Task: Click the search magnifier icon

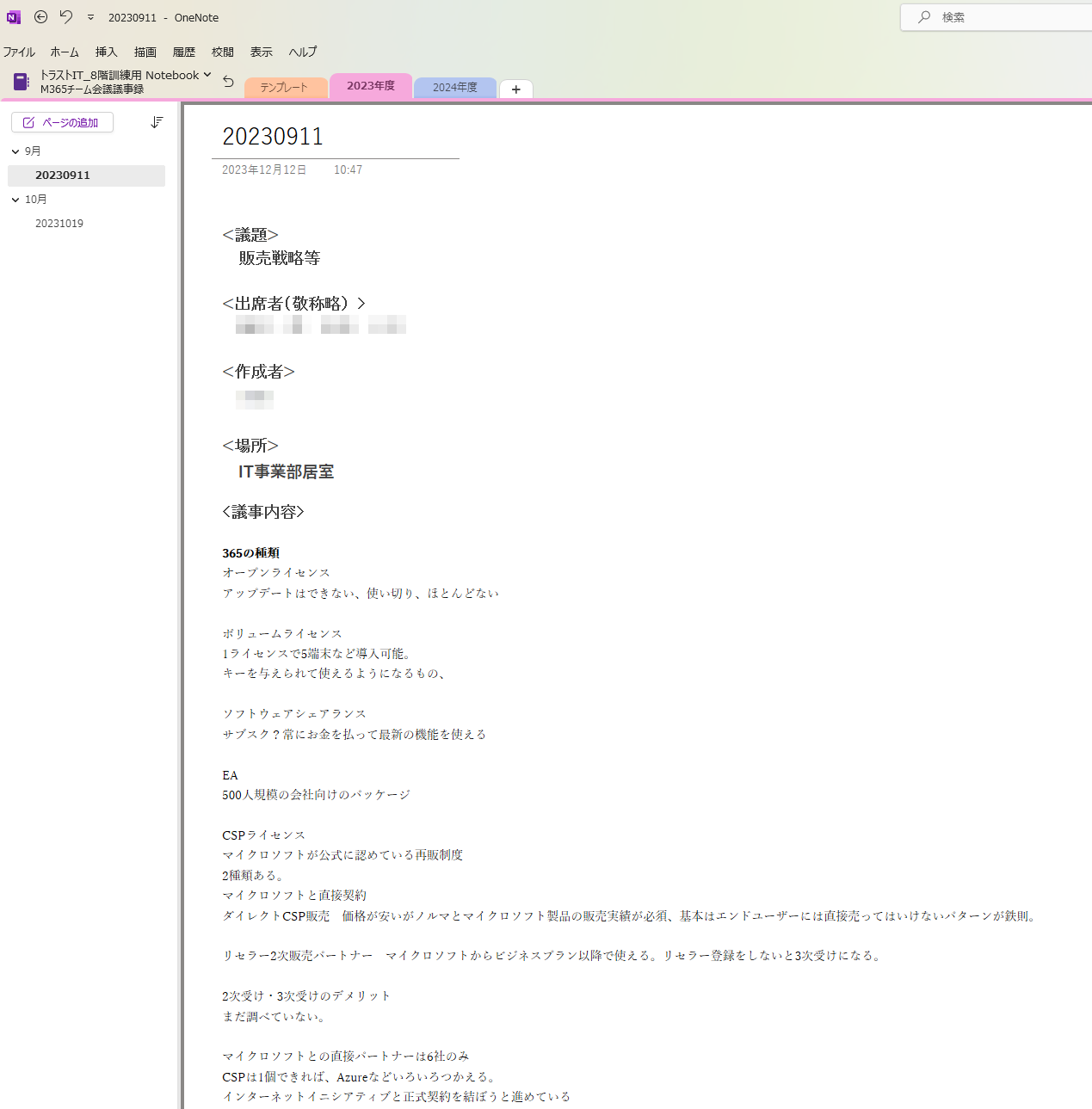Action: 924,17
